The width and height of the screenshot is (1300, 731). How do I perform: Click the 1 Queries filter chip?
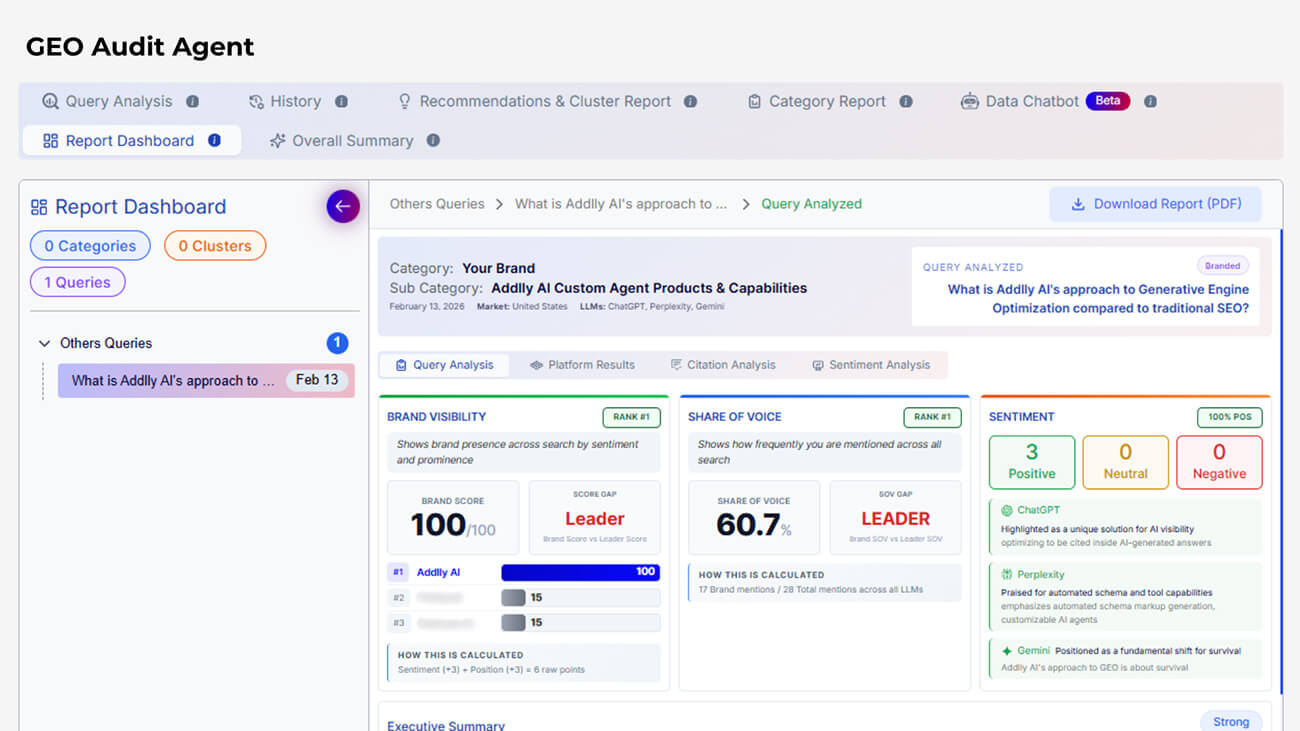pyautogui.click(x=78, y=282)
